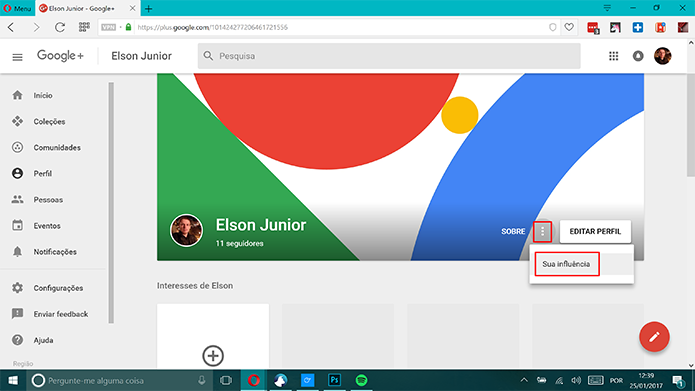Image resolution: width=695 pixels, height=391 pixels.
Task: Open Task View in taskbar
Action: coord(226,380)
